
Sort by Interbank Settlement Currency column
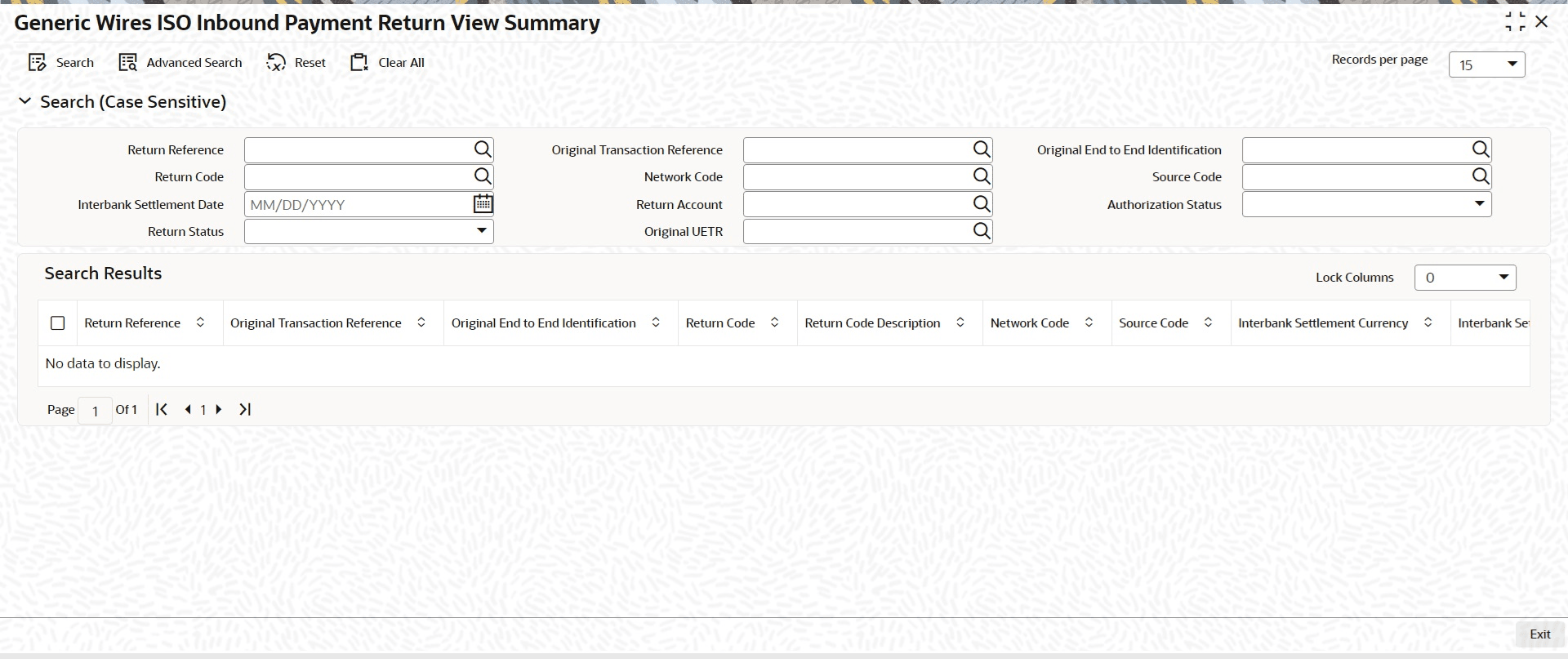[x=1428, y=323]
